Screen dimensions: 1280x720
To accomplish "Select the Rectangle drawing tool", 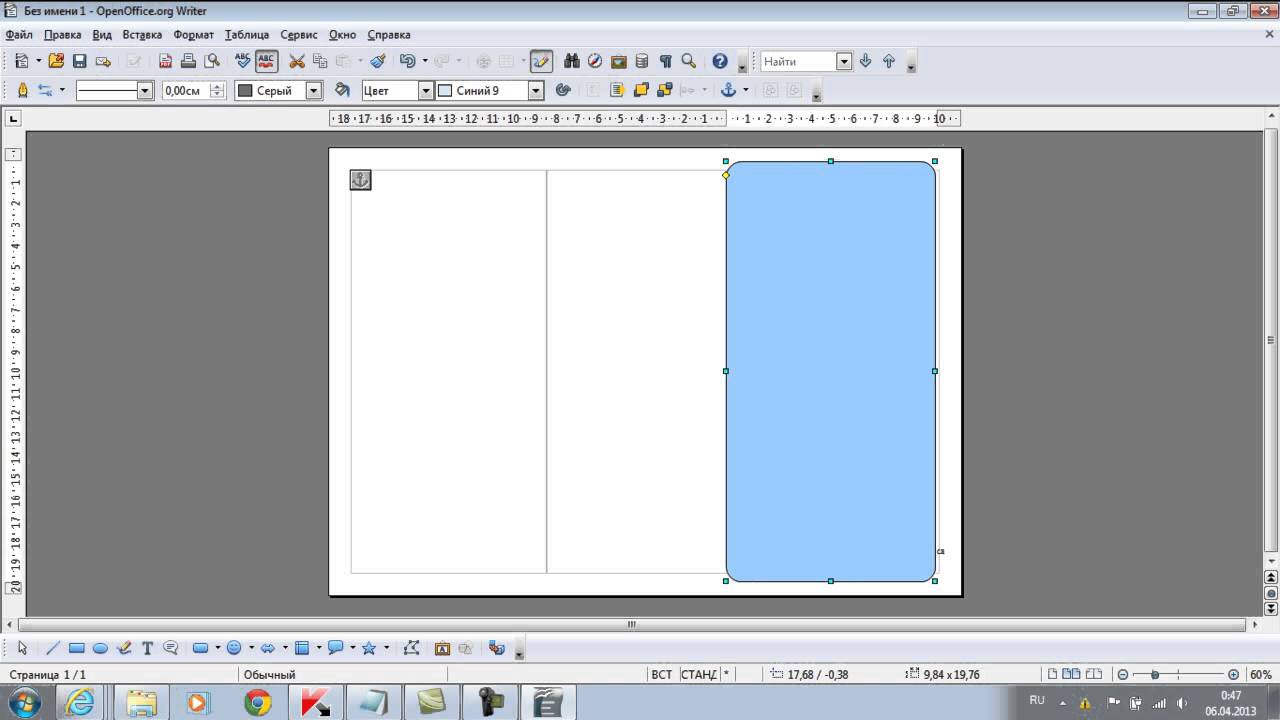I will click(76, 648).
